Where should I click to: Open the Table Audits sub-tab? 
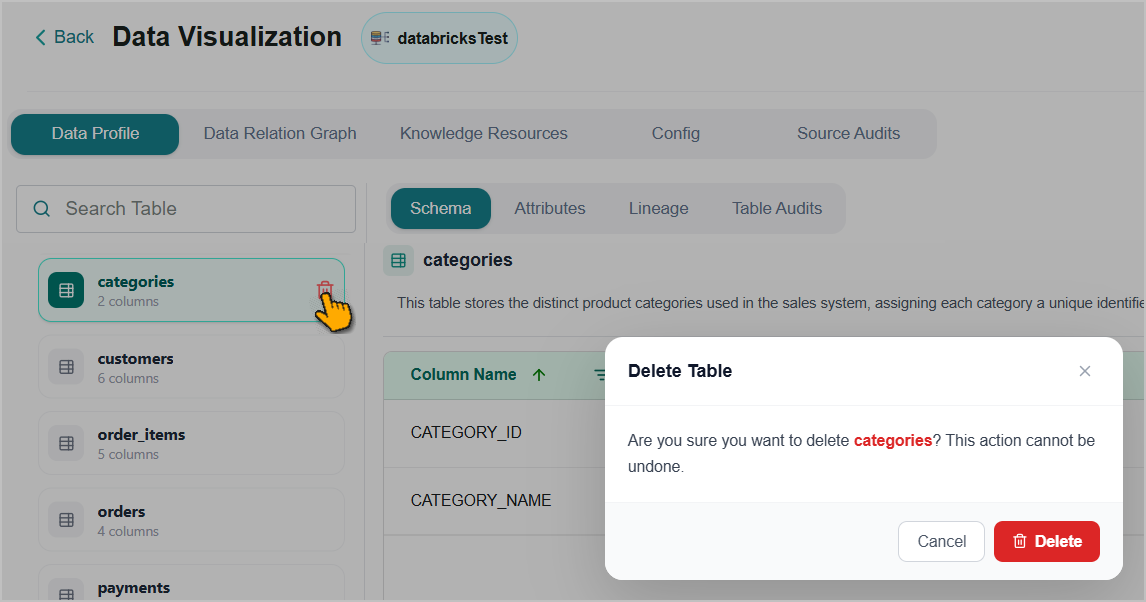[777, 208]
